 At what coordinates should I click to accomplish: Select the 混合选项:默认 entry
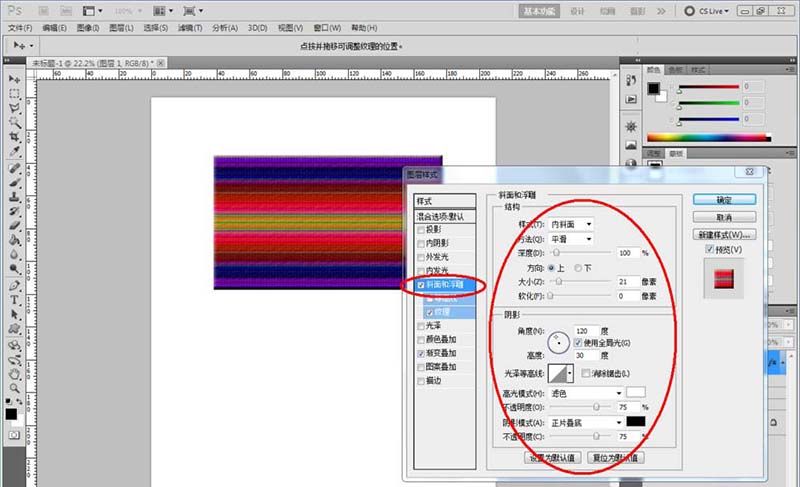point(445,217)
